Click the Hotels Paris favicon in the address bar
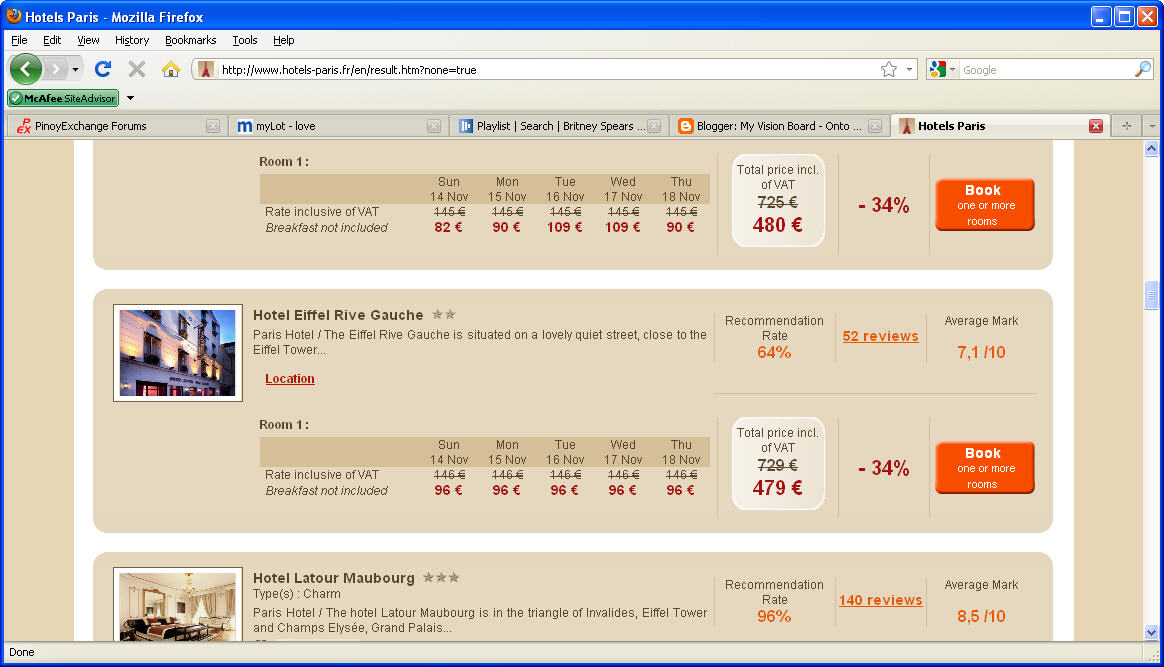The image size is (1164, 667). coord(206,68)
